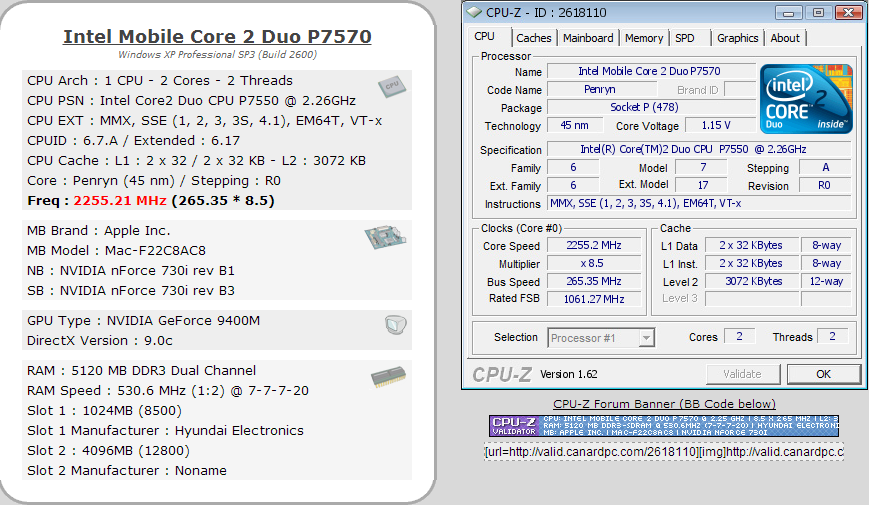This screenshot has width=869, height=505.
Task: Click the CPU-Z Version 1.62 label
Action: (569, 375)
